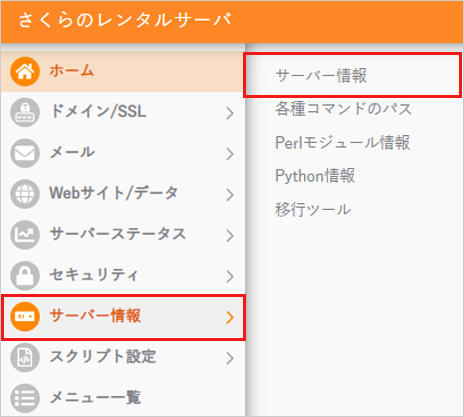Click the メール envelope icon

(25, 153)
